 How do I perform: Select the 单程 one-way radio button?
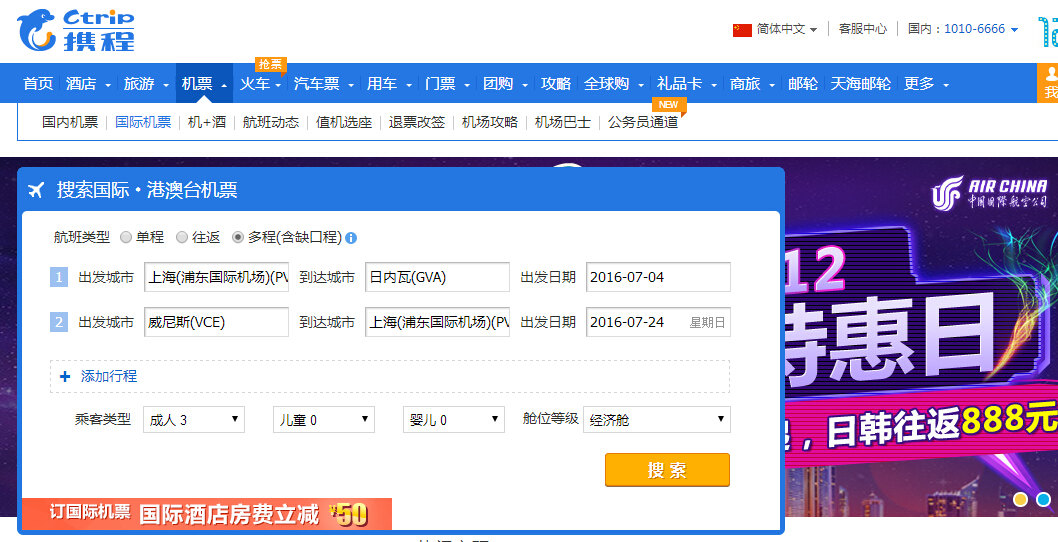click(126, 238)
